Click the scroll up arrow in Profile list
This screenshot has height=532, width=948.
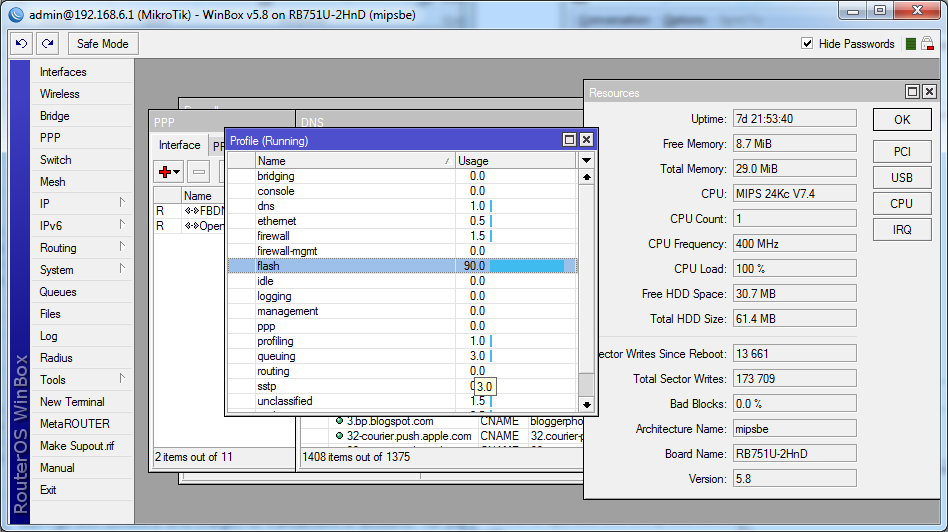coord(586,177)
